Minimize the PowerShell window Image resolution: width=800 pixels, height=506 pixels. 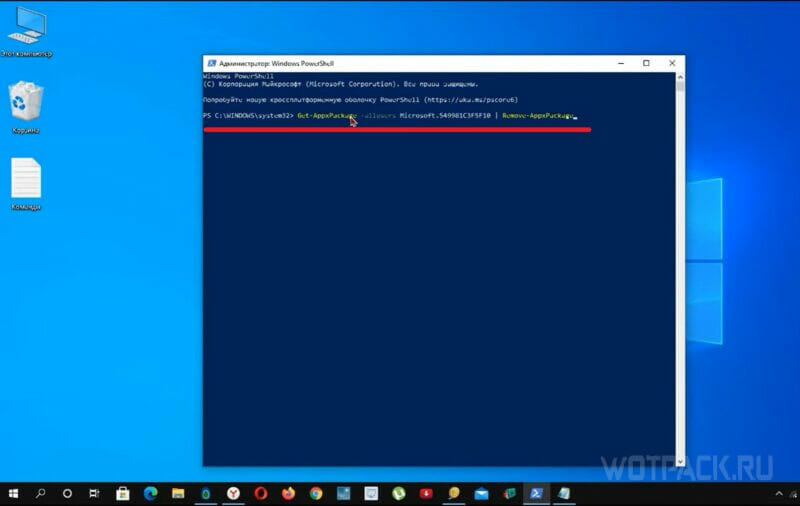pos(621,63)
